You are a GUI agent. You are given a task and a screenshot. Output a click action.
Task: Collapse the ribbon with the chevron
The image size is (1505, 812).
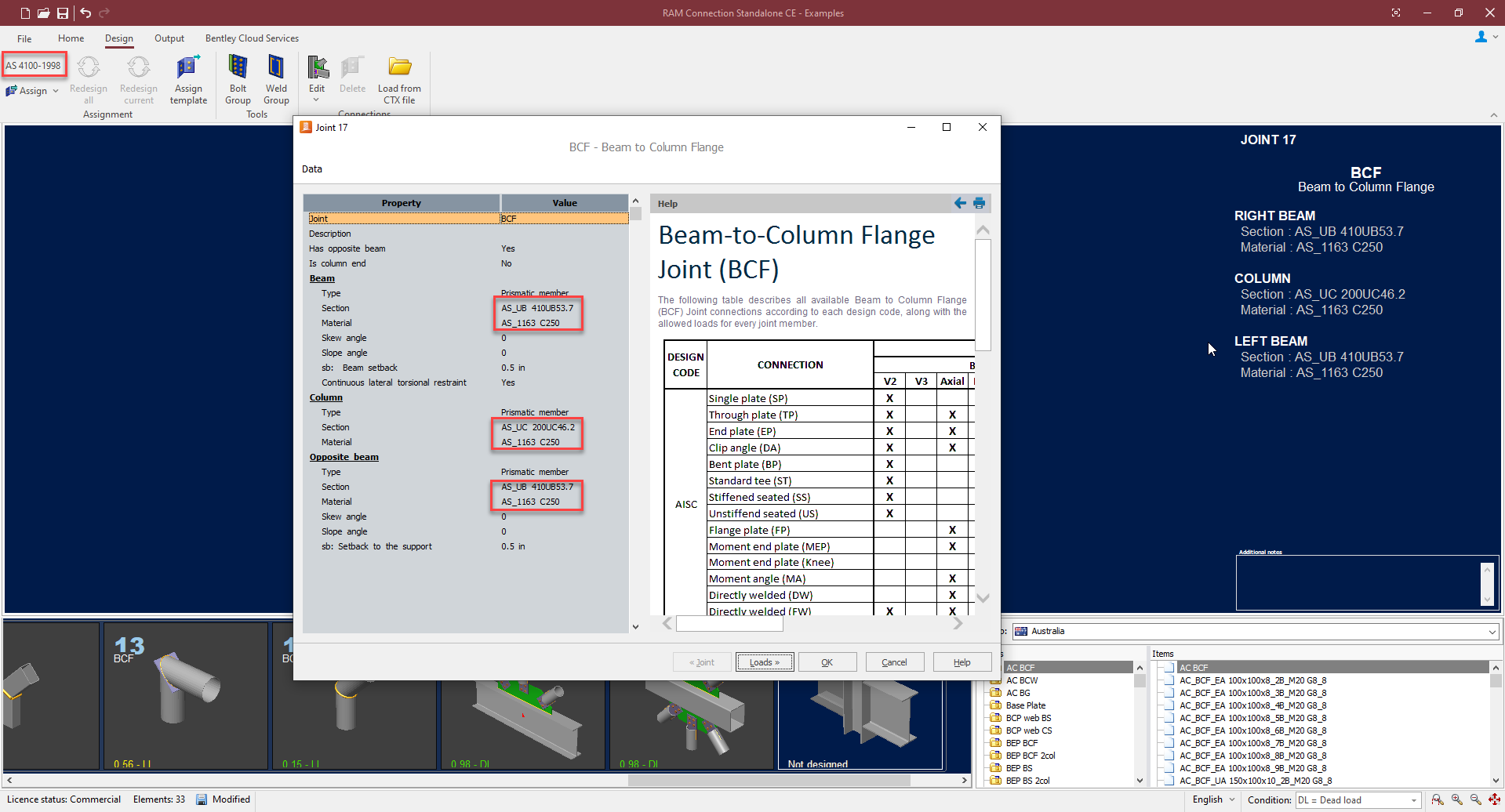[1493, 115]
